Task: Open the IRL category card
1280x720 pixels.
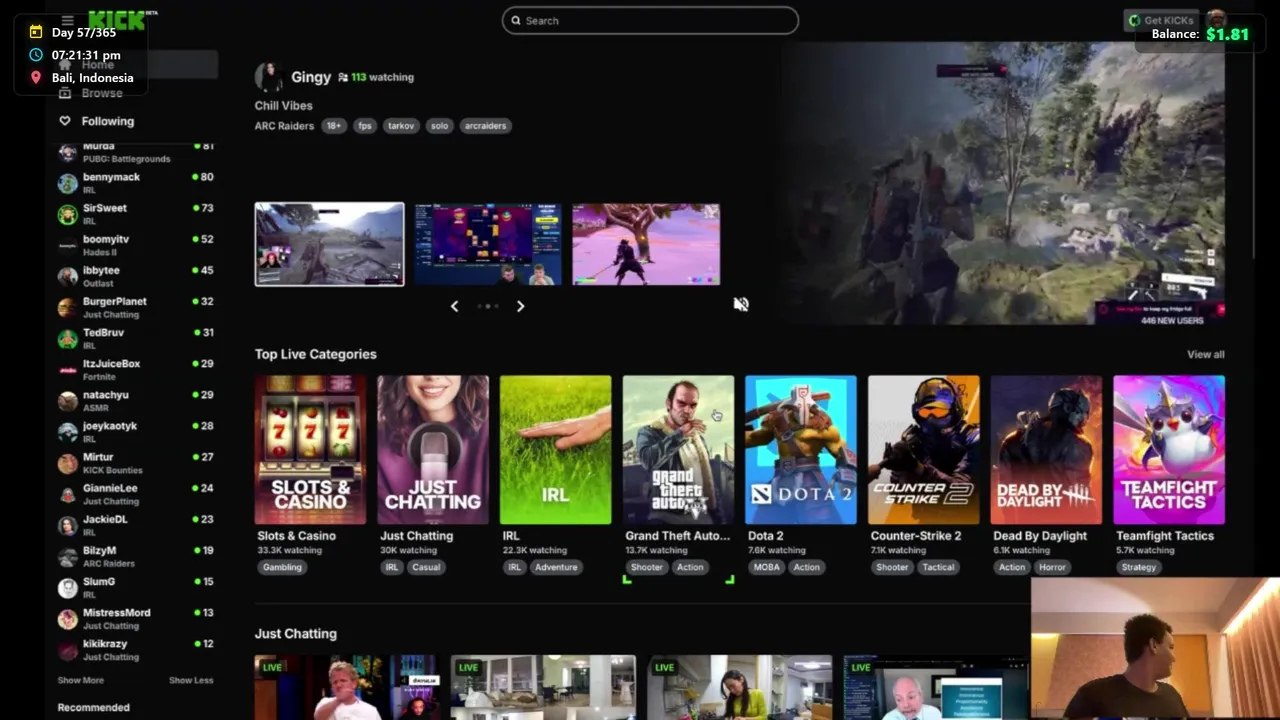Action: pyautogui.click(x=555, y=450)
